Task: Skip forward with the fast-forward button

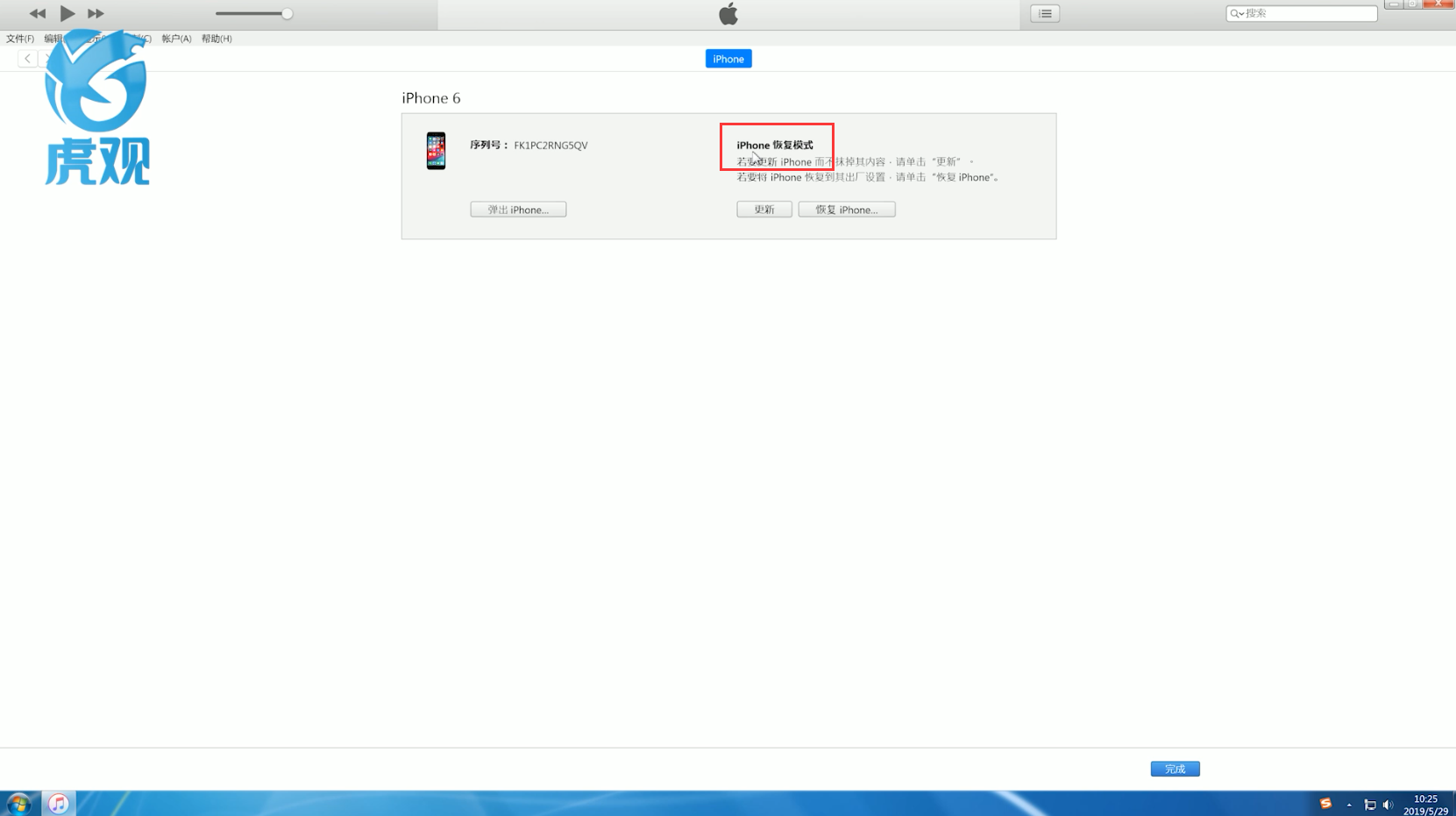Action: (96, 13)
